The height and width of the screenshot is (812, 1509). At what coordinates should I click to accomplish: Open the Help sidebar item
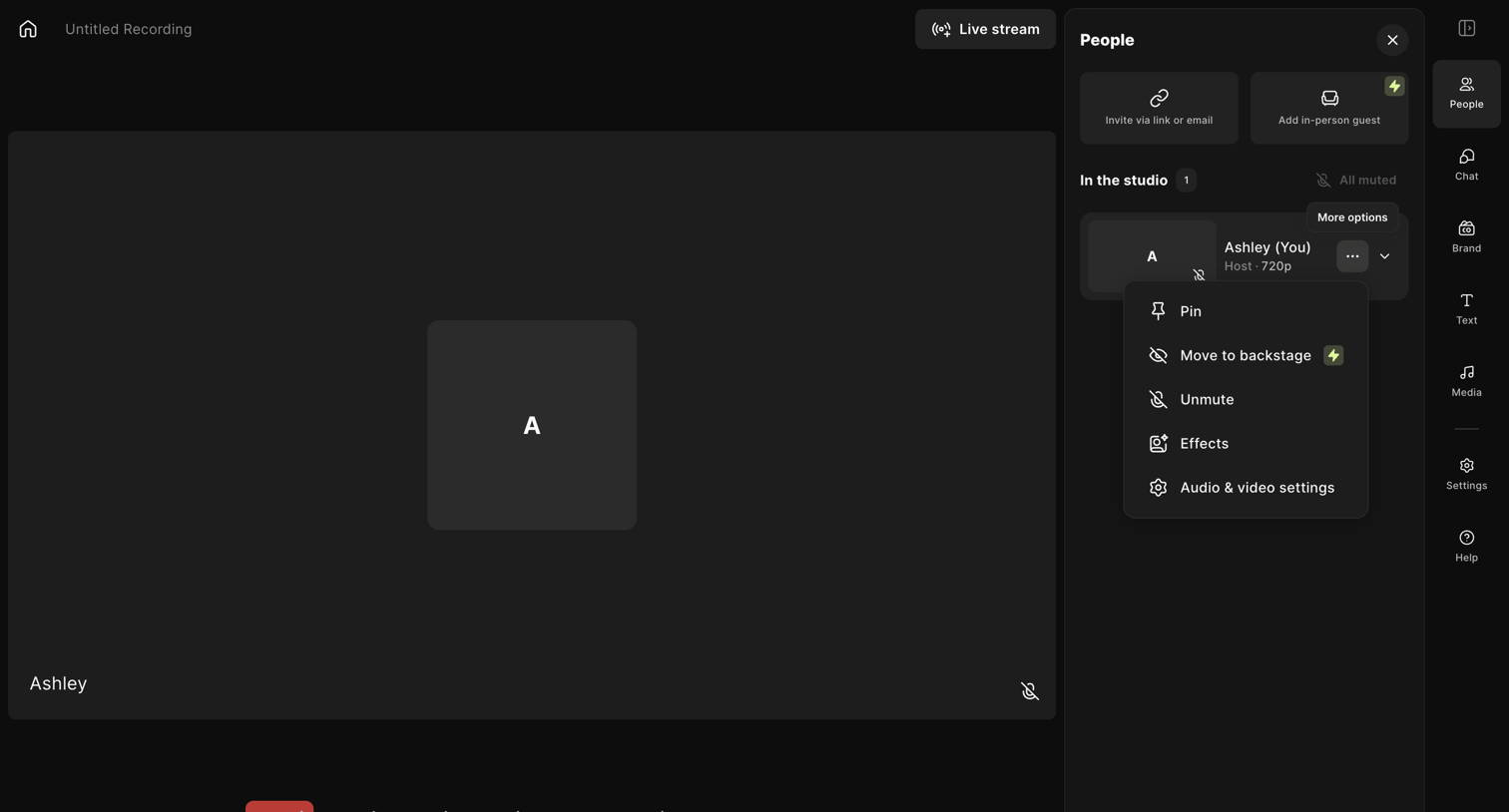point(1466,547)
